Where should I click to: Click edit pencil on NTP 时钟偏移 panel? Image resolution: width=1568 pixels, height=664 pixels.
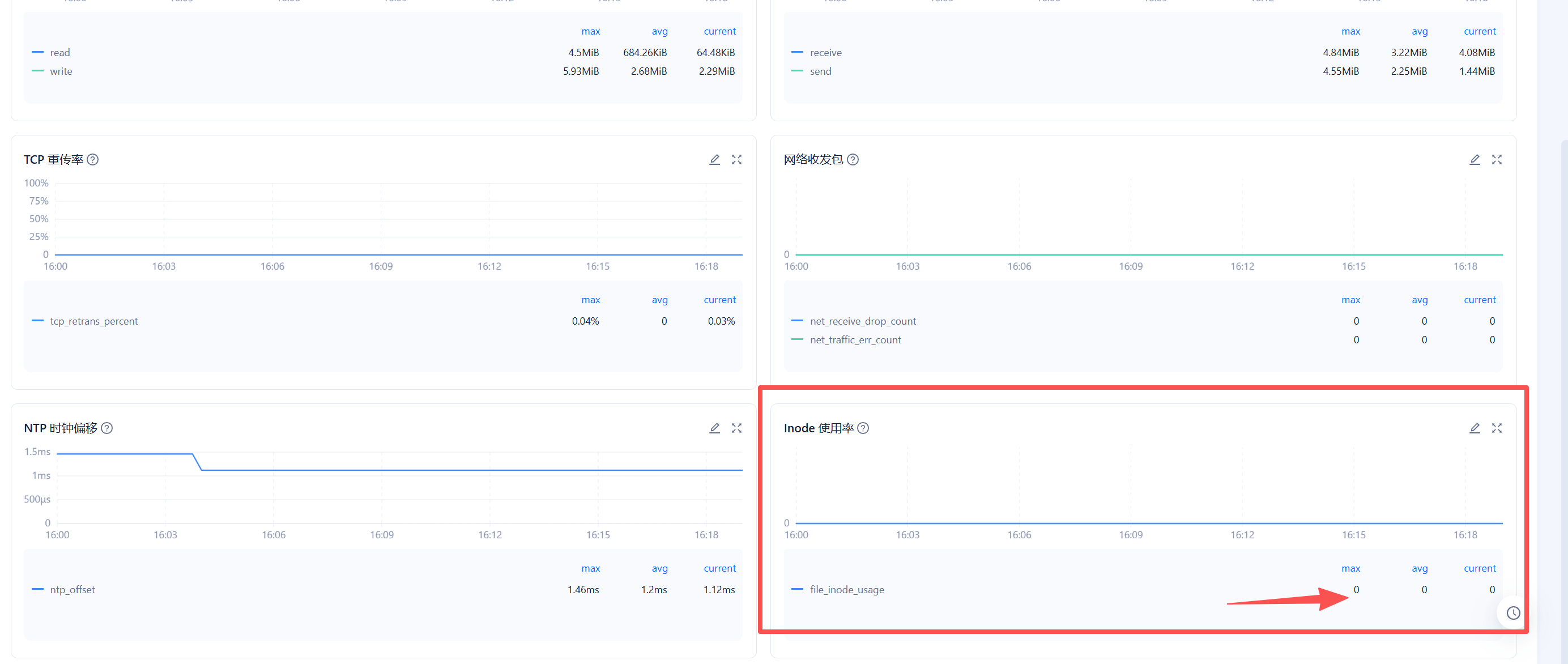(715, 428)
